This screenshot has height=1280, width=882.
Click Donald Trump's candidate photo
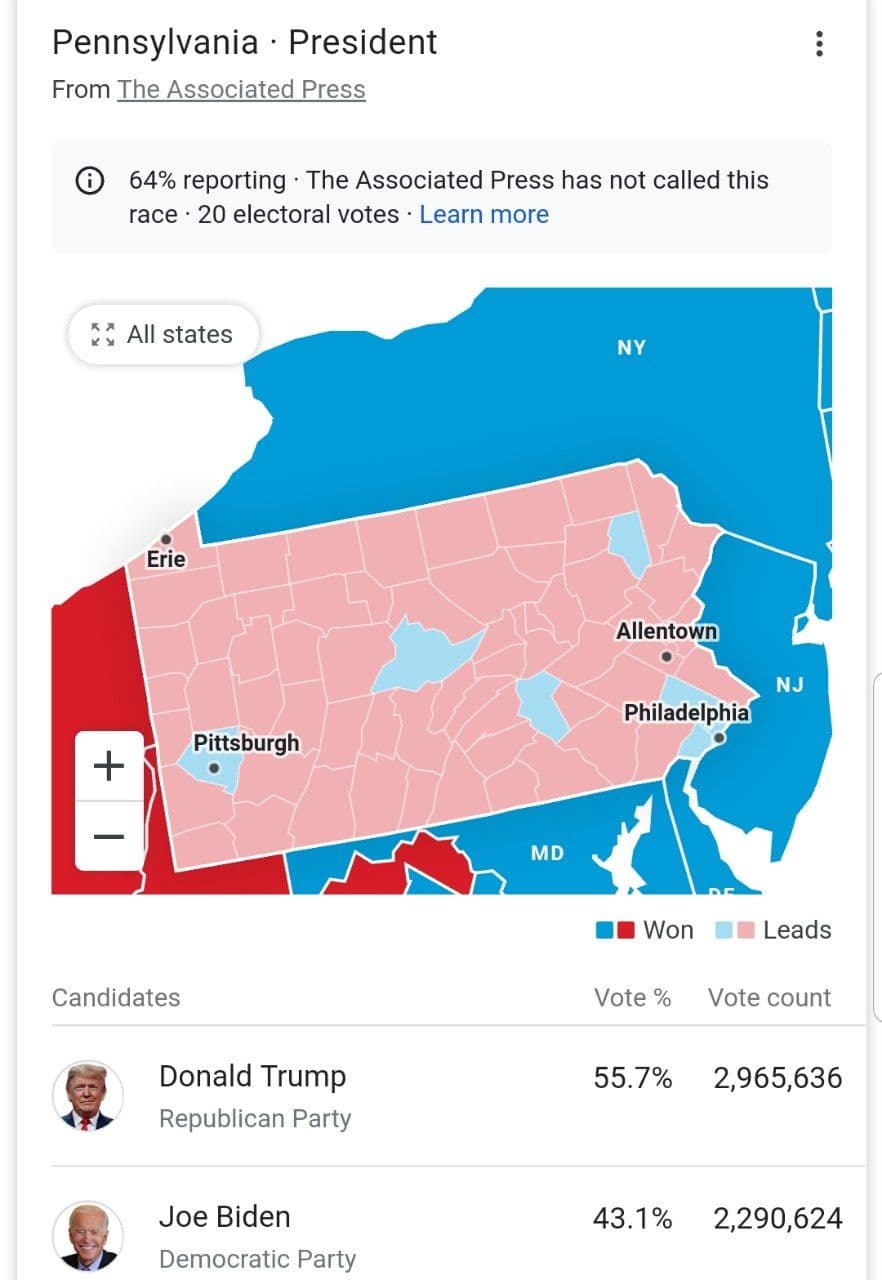click(x=88, y=1096)
